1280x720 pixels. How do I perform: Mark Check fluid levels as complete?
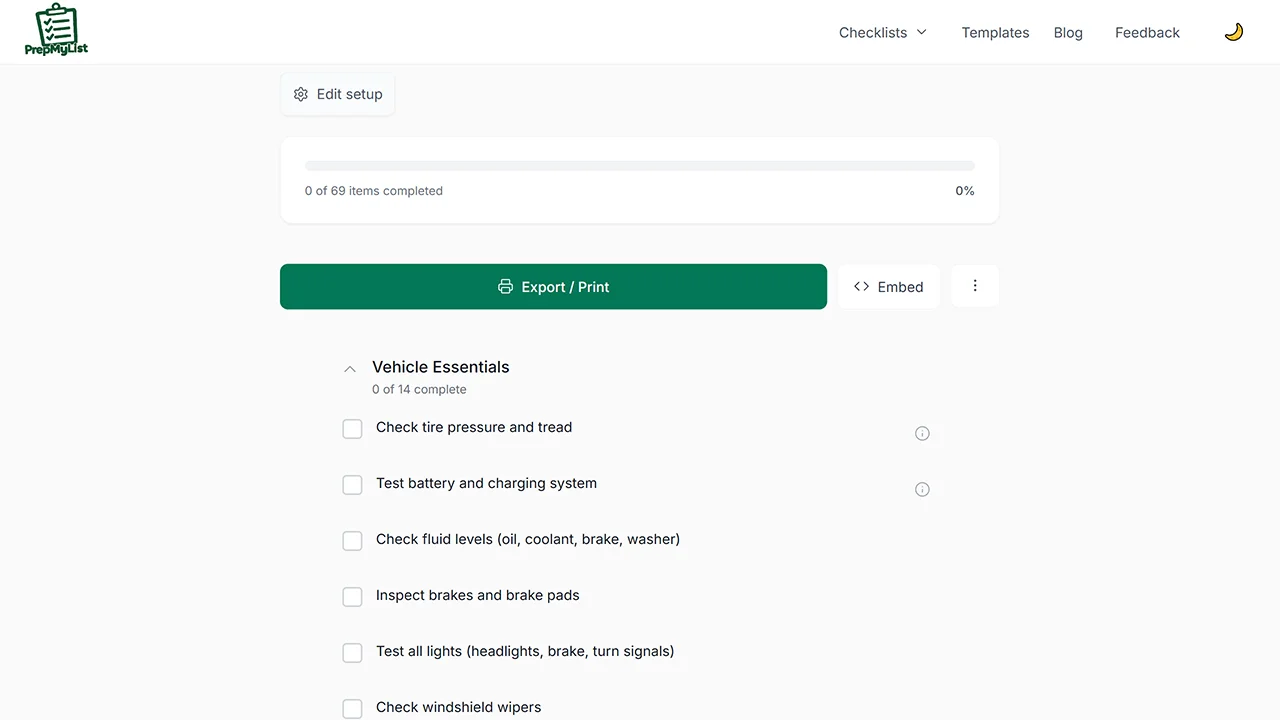pos(352,541)
